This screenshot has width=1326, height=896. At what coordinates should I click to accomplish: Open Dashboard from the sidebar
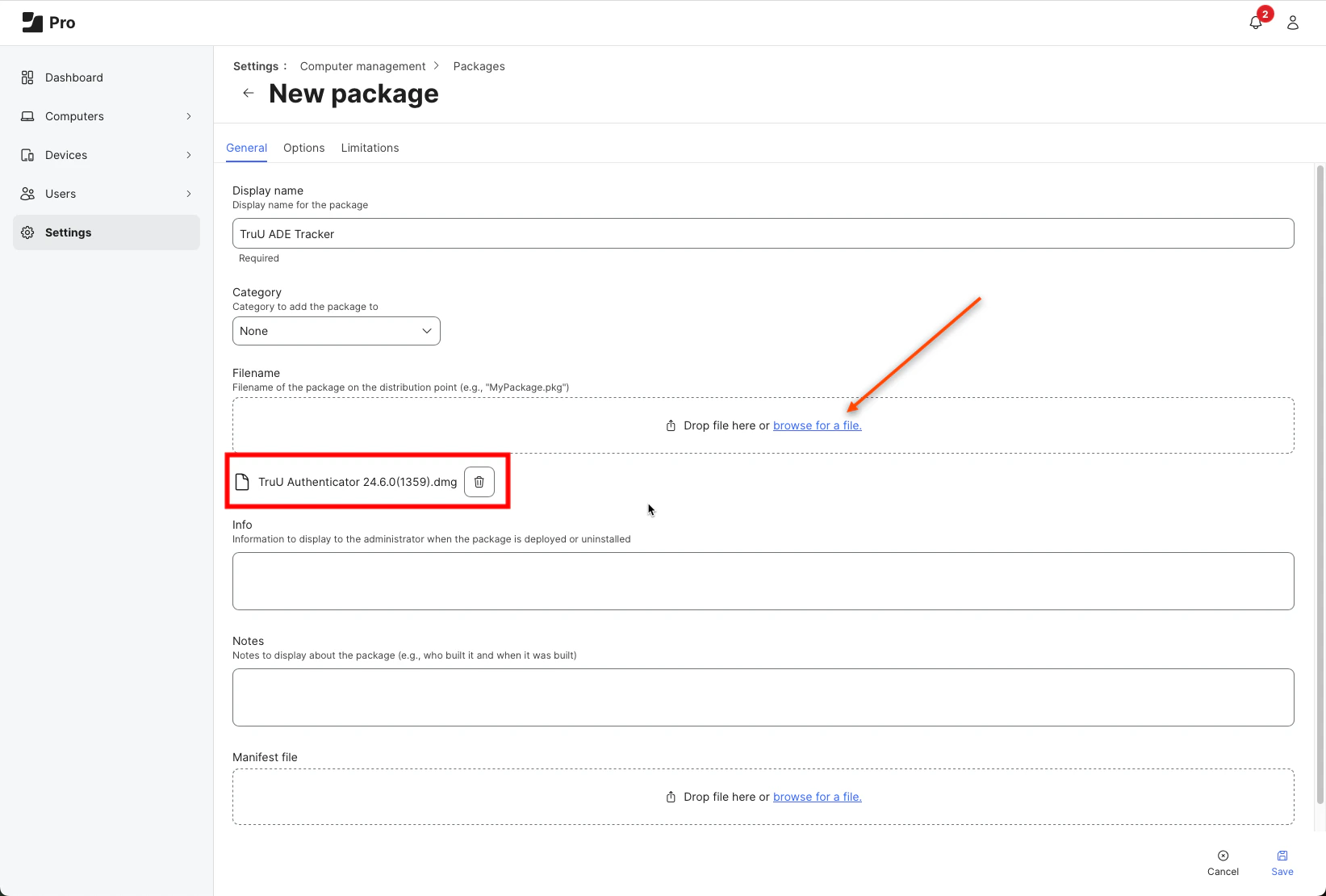click(74, 77)
